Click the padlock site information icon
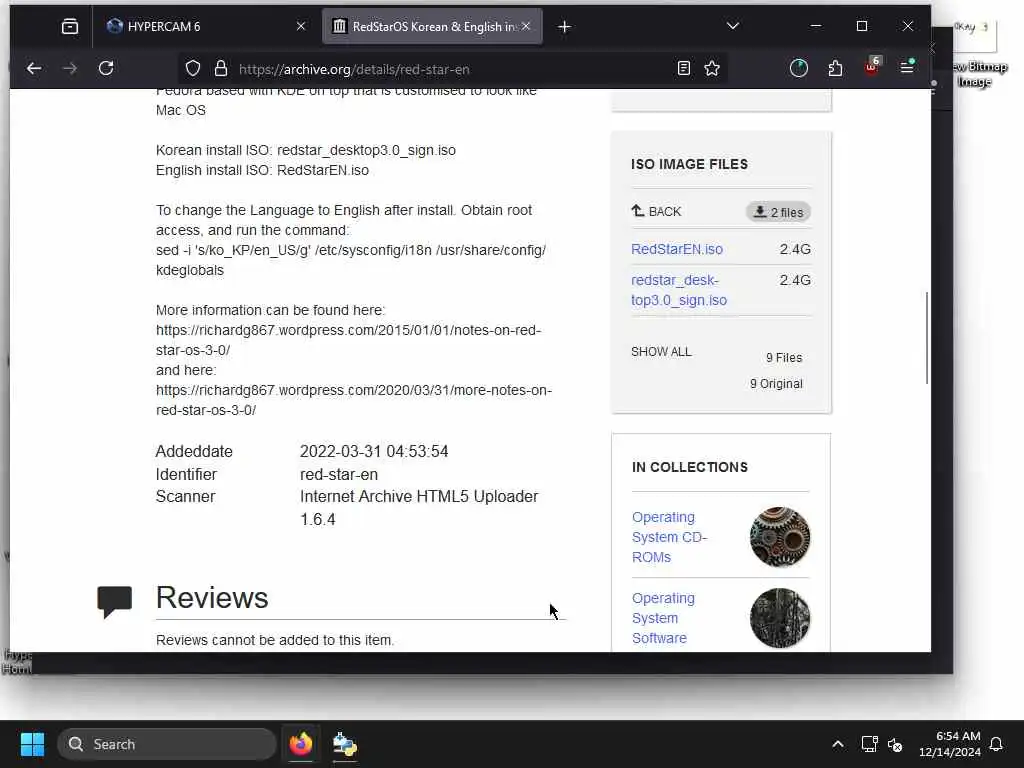The width and height of the screenshot is (1024, 768). [x=221, y=69]
